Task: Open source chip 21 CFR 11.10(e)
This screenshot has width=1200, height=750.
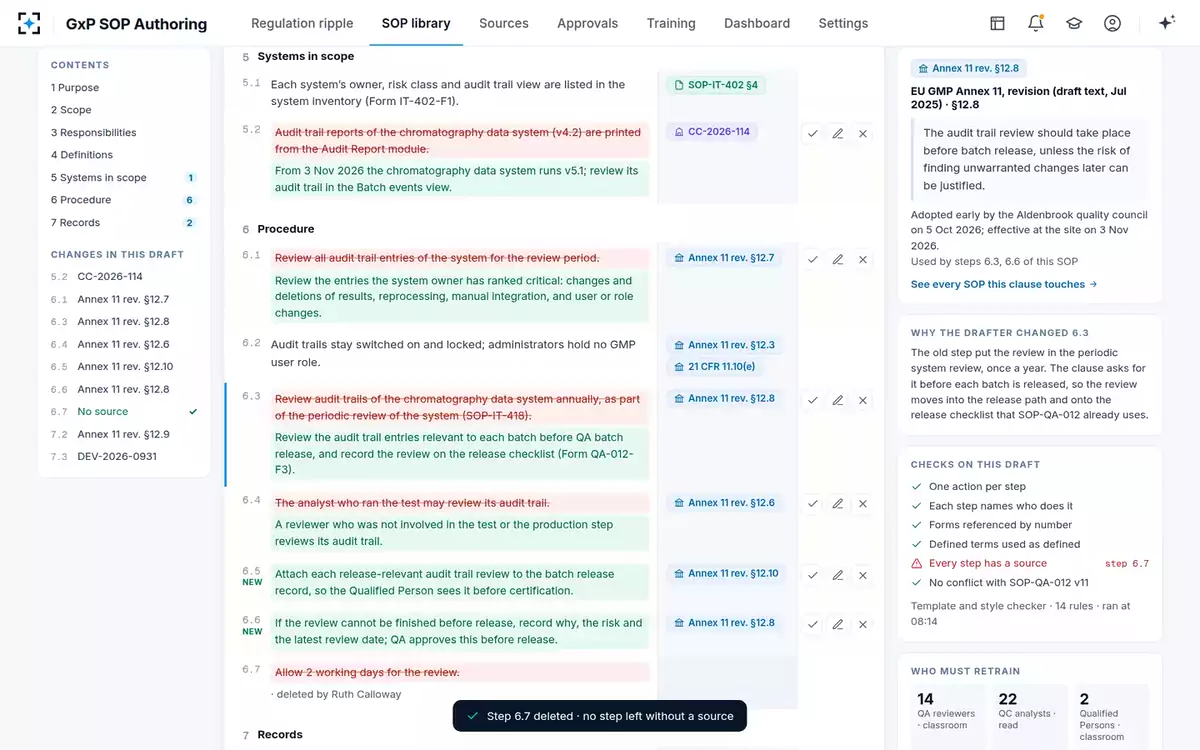Action: tap(716, 367)
